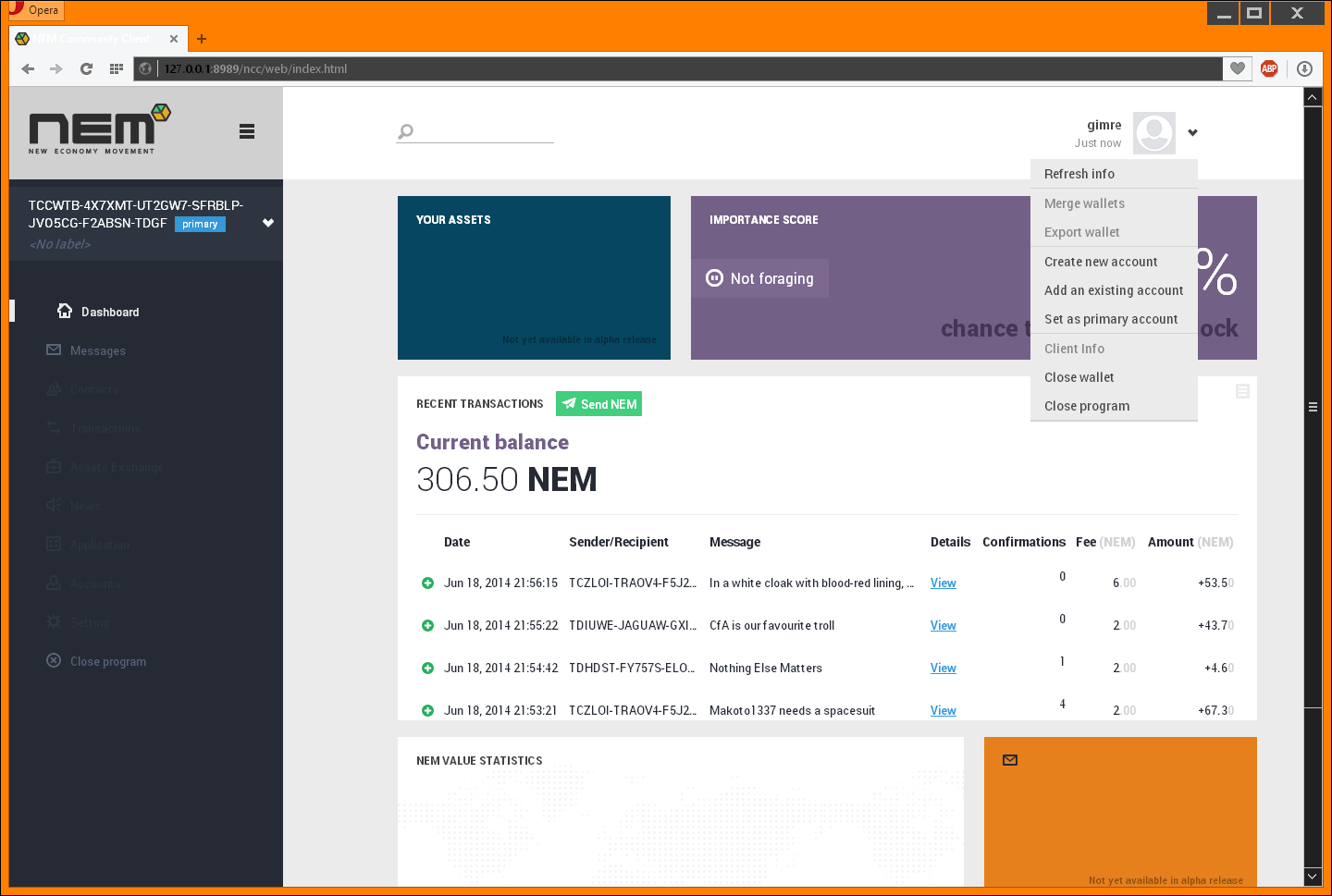Click the Dashboard home icon
This screenshot has height=896, width=1332.
click(65, 311)
